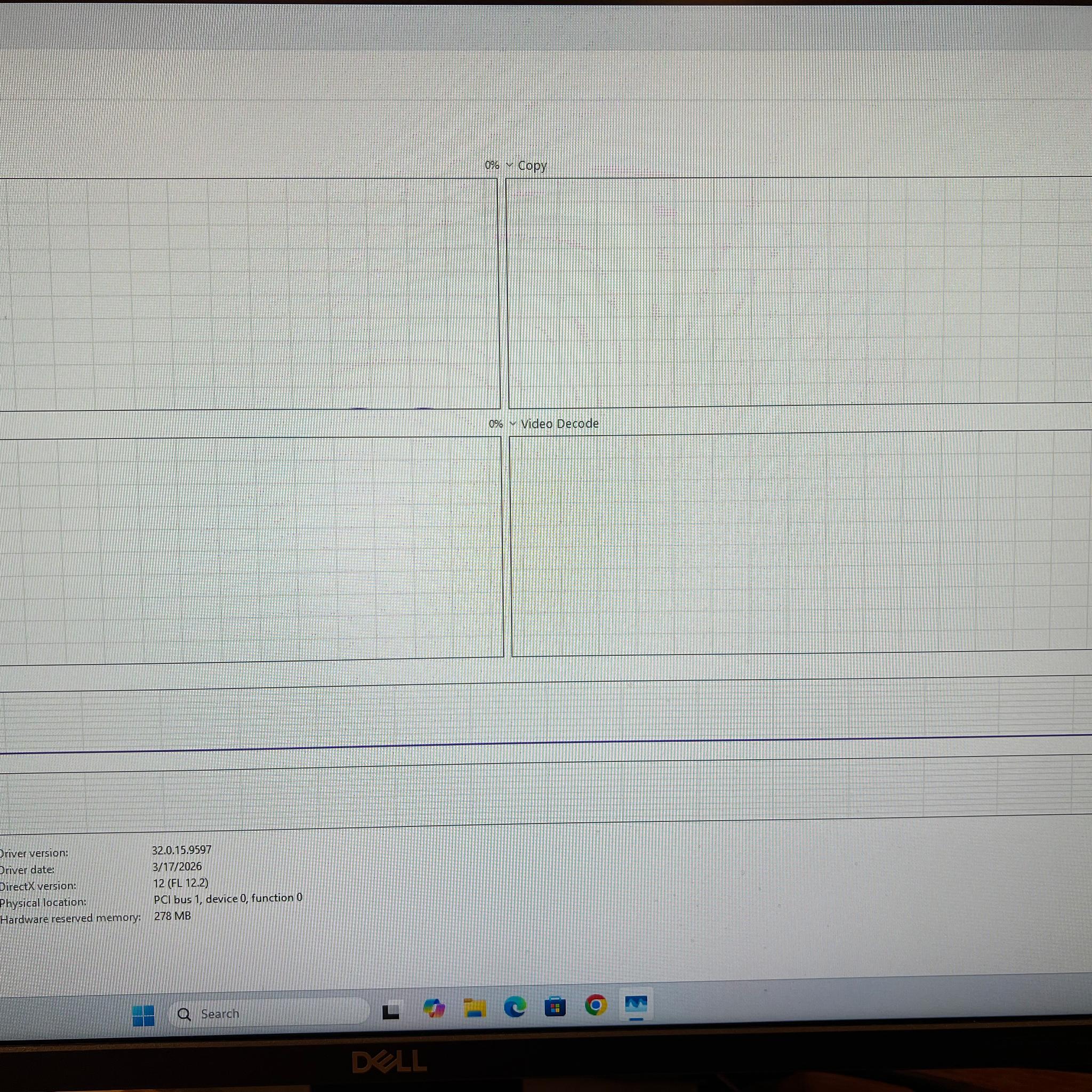Click the 'Driver version:' label

click(x=34, y=854)
